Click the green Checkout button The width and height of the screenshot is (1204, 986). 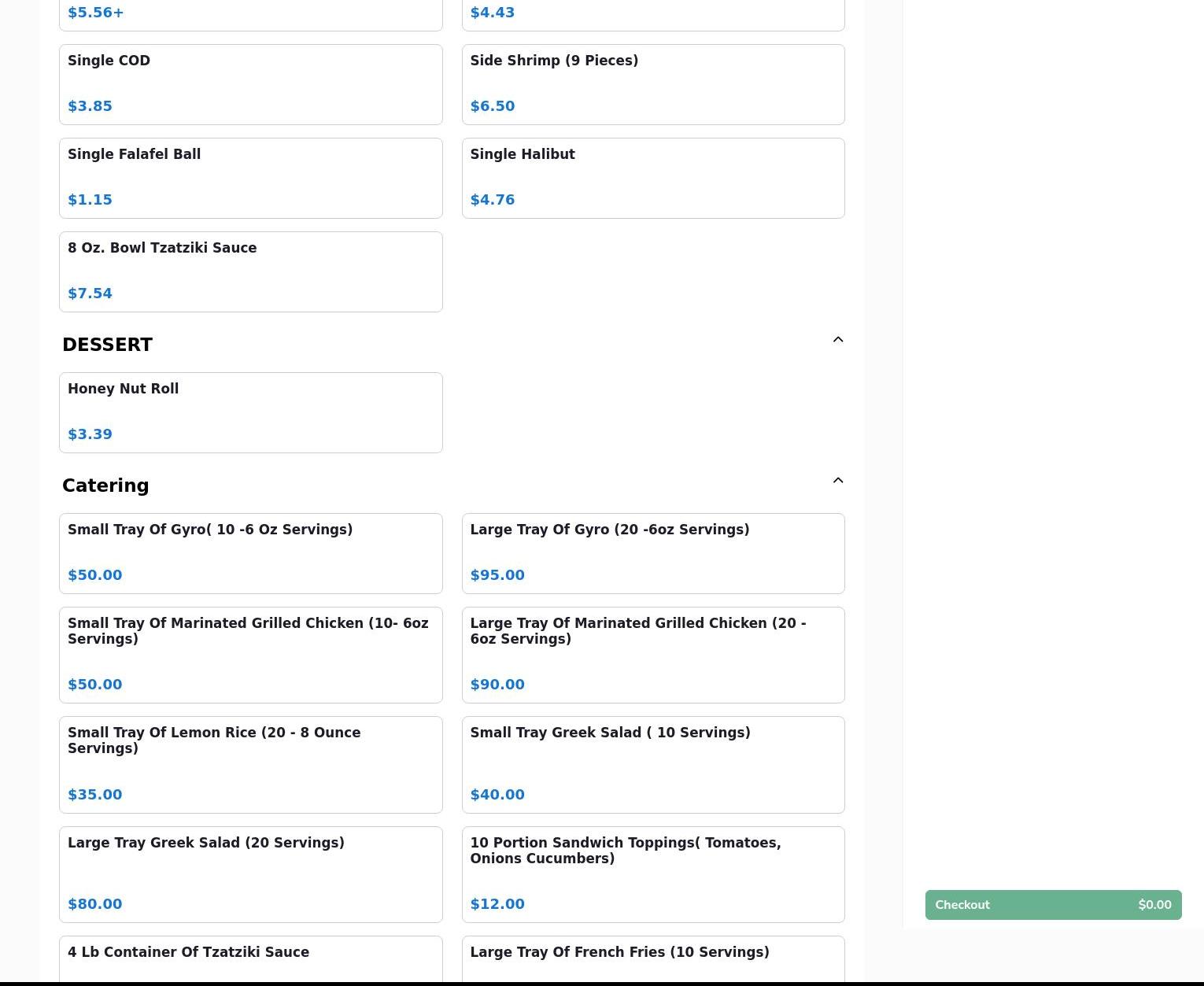click(1053, 905)
